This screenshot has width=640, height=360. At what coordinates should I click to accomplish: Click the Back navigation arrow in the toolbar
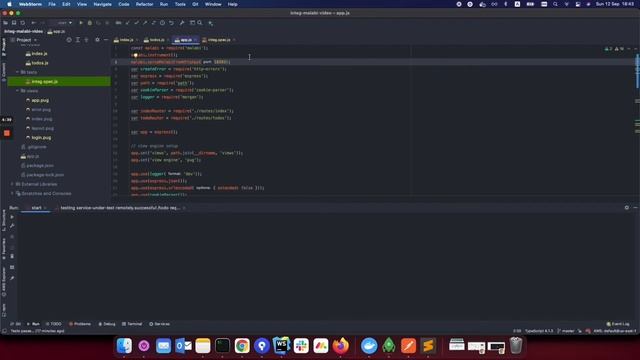[33, 23]
